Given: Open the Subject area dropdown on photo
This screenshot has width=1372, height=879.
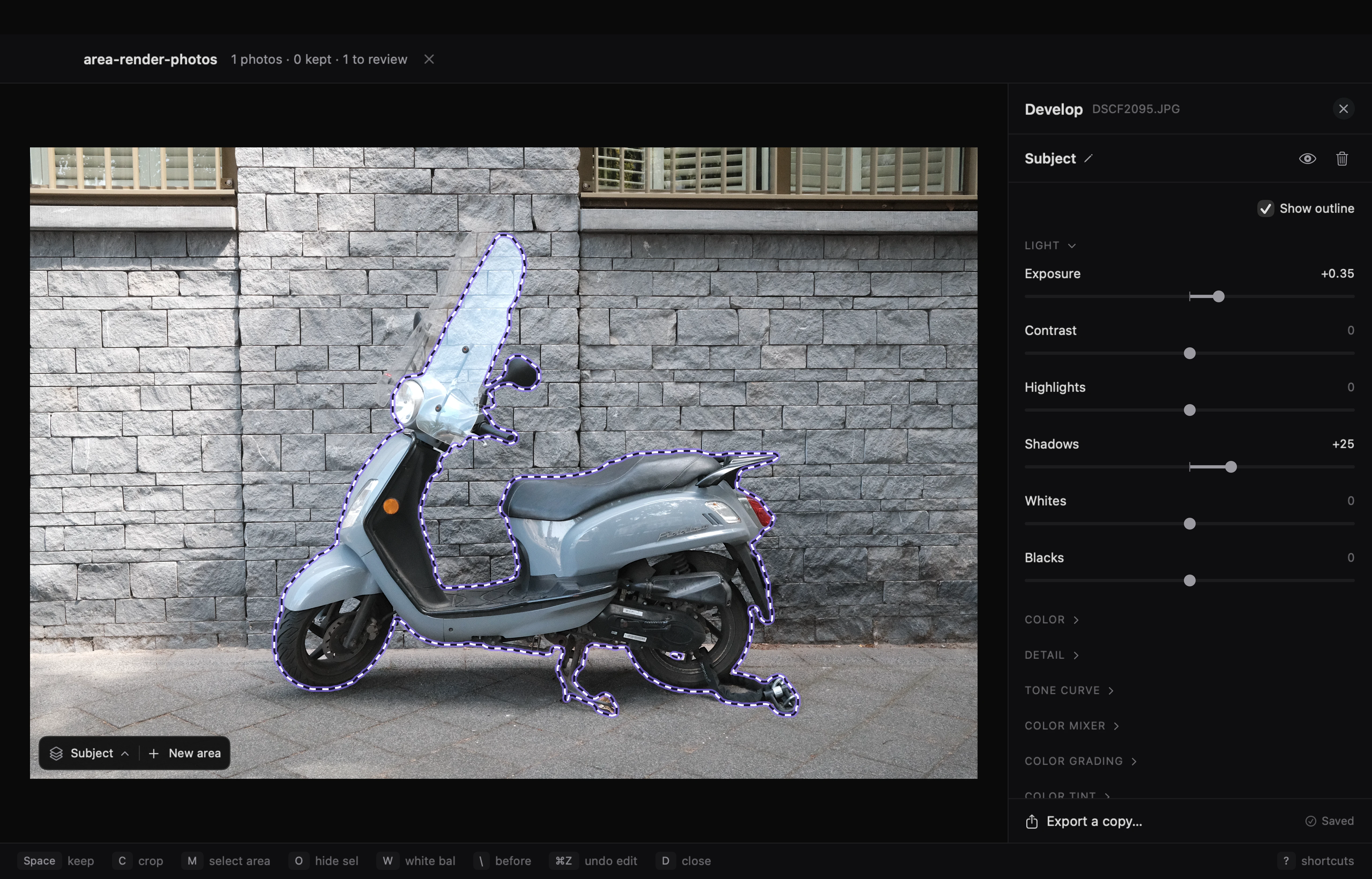Looking at the screenshot, I should point(89,753).
